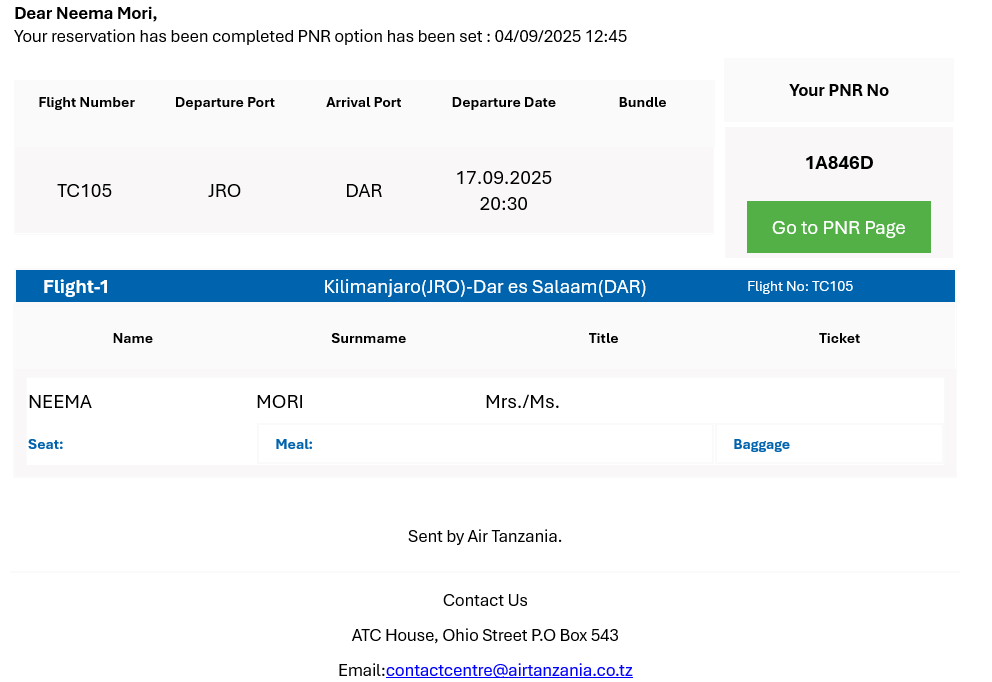Click the Kilimanjaro(JRO)-Dar es Salaam(DAR) route text
Viewport: 992px width, 682px height.
click(x=485, y=287)
